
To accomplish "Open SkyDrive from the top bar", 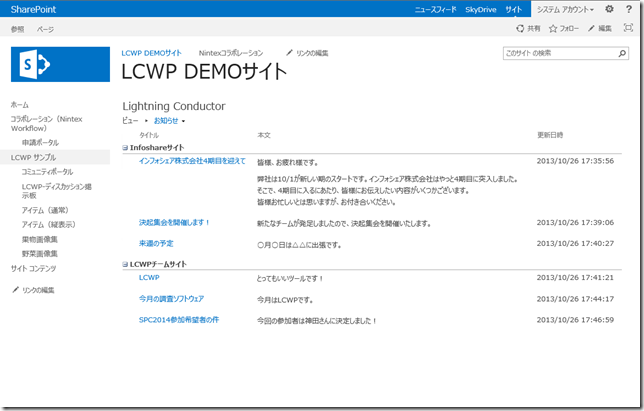I will click(x=481, y=9).
